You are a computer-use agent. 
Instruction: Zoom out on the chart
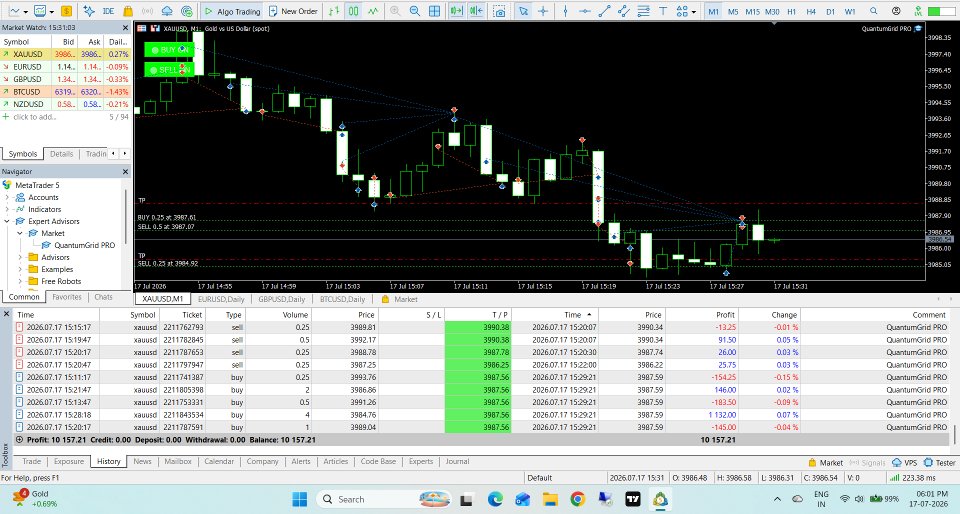click(414, 11)
